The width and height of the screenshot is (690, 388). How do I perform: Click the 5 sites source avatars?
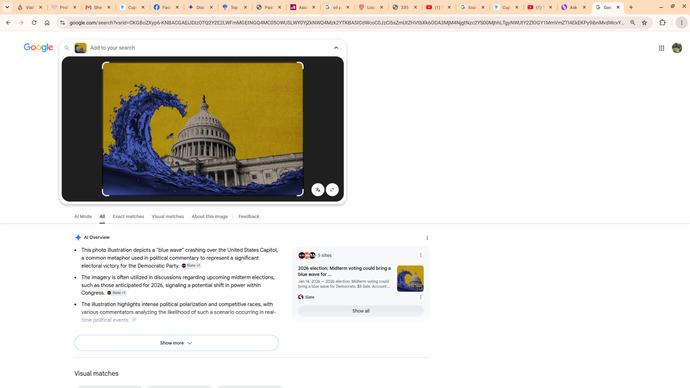coord(307,255)
